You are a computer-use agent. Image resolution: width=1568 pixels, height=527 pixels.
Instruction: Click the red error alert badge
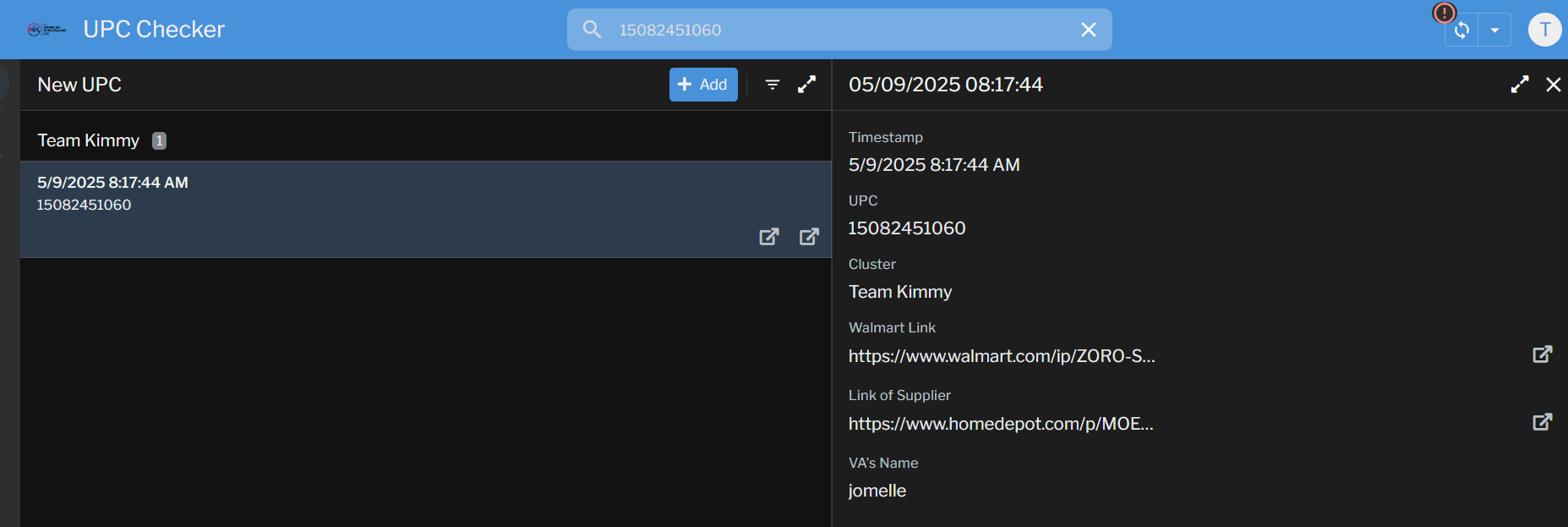(1445, 13)
